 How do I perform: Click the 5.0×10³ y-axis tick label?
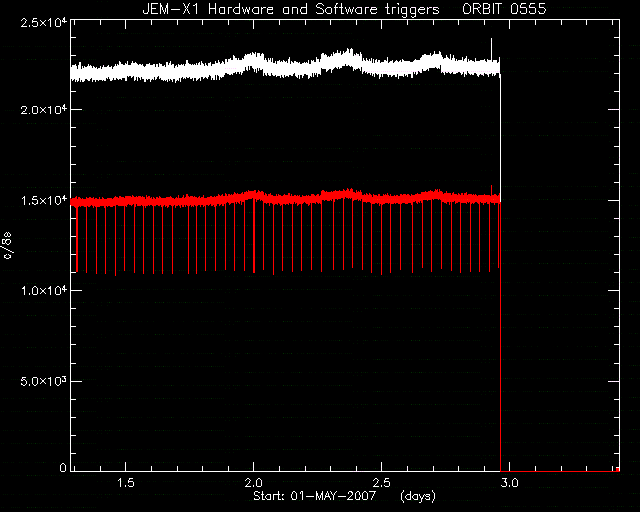coord(43,381)
